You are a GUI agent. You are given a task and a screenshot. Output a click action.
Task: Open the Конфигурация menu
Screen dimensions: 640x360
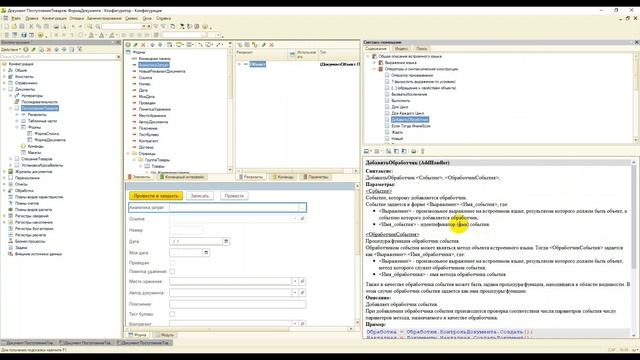point(54,18)
